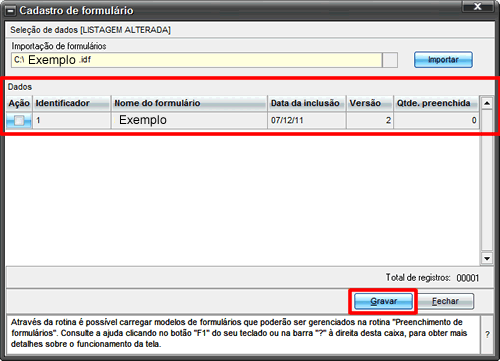
Task: Close the dialog with Fechar button
Action: 445,301
